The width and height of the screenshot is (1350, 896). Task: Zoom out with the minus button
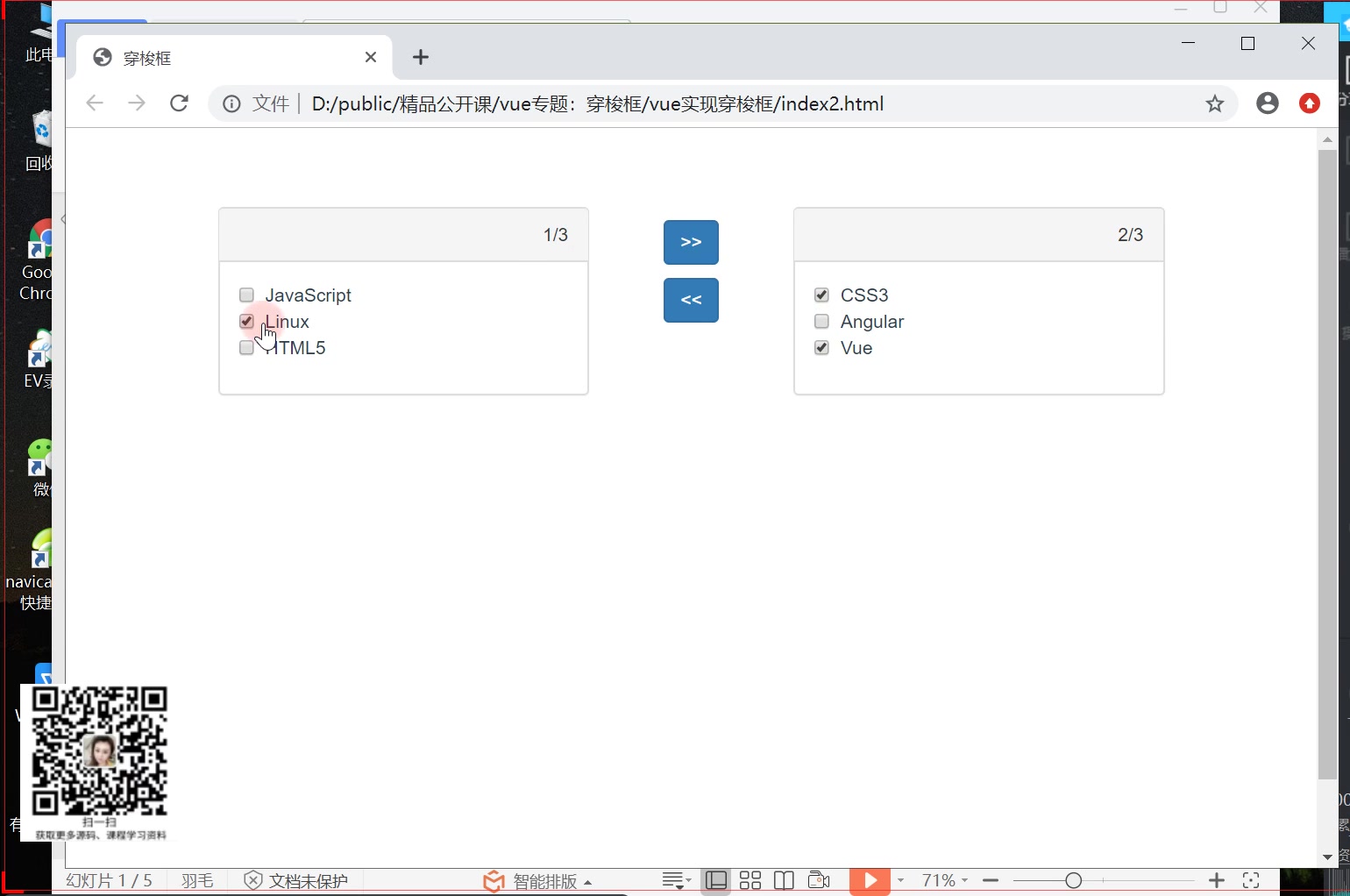pyautogui.click(x=991, y=880)
